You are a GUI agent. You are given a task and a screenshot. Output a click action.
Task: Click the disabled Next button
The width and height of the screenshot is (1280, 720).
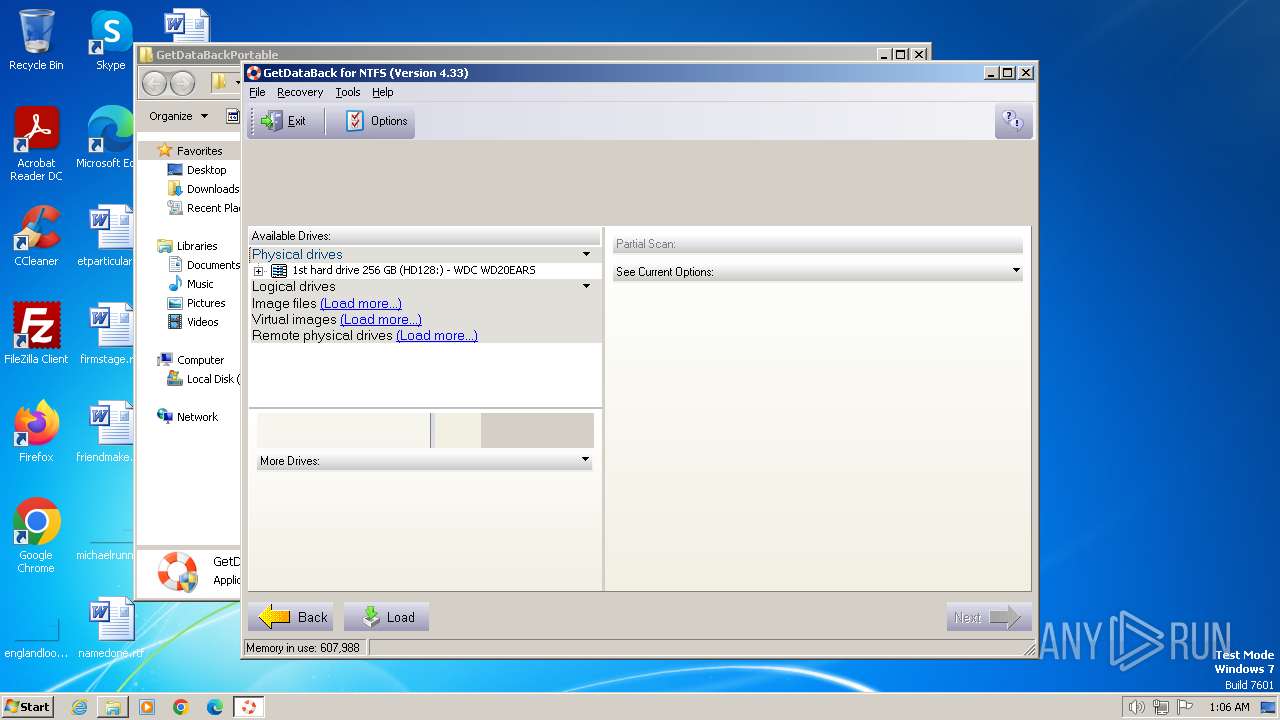click(988, 617)
